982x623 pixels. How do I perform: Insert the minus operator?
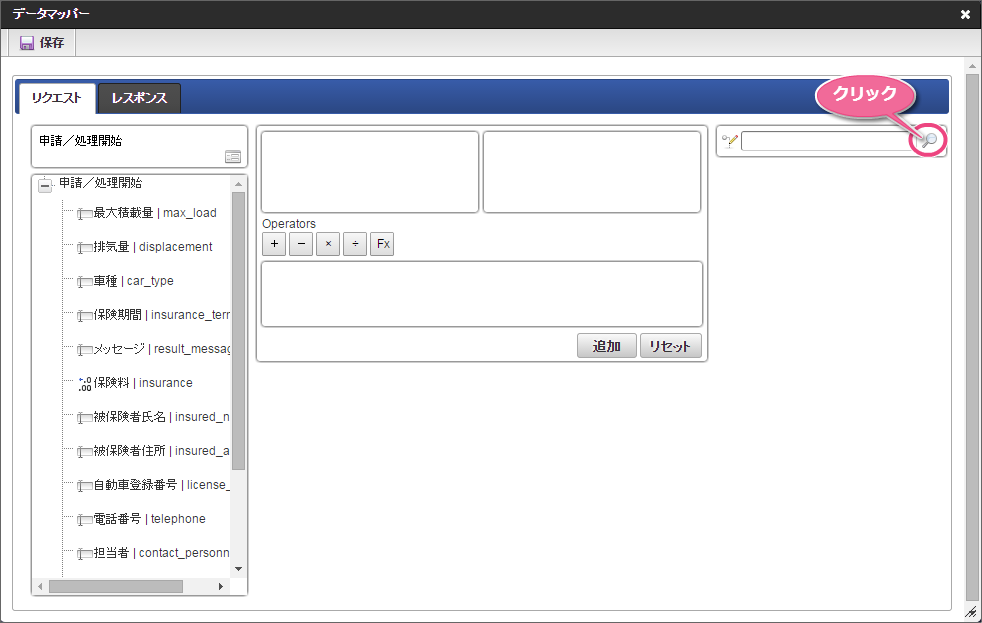tap(301, 244)
